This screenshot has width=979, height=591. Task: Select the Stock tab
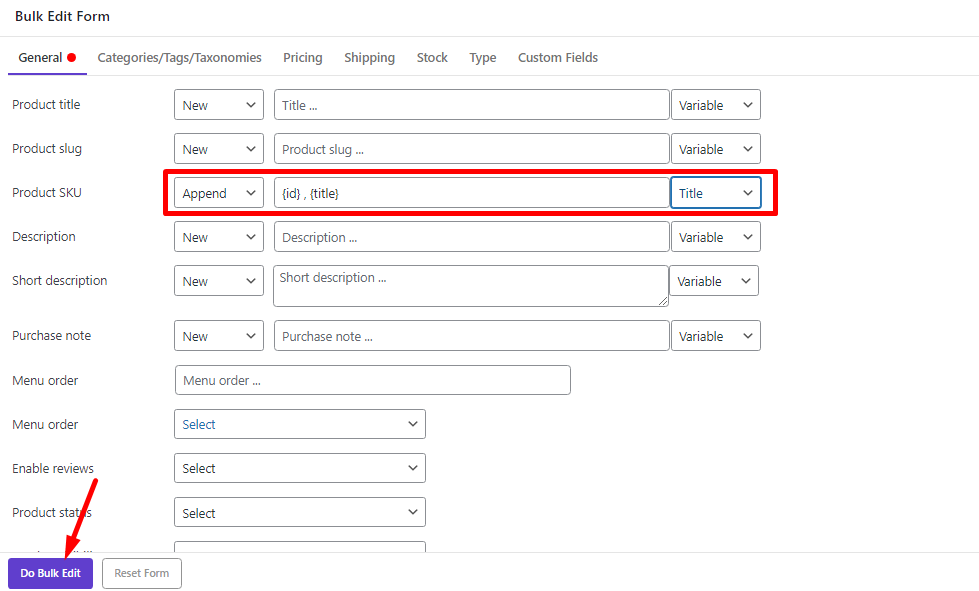[x=432, y=58]
